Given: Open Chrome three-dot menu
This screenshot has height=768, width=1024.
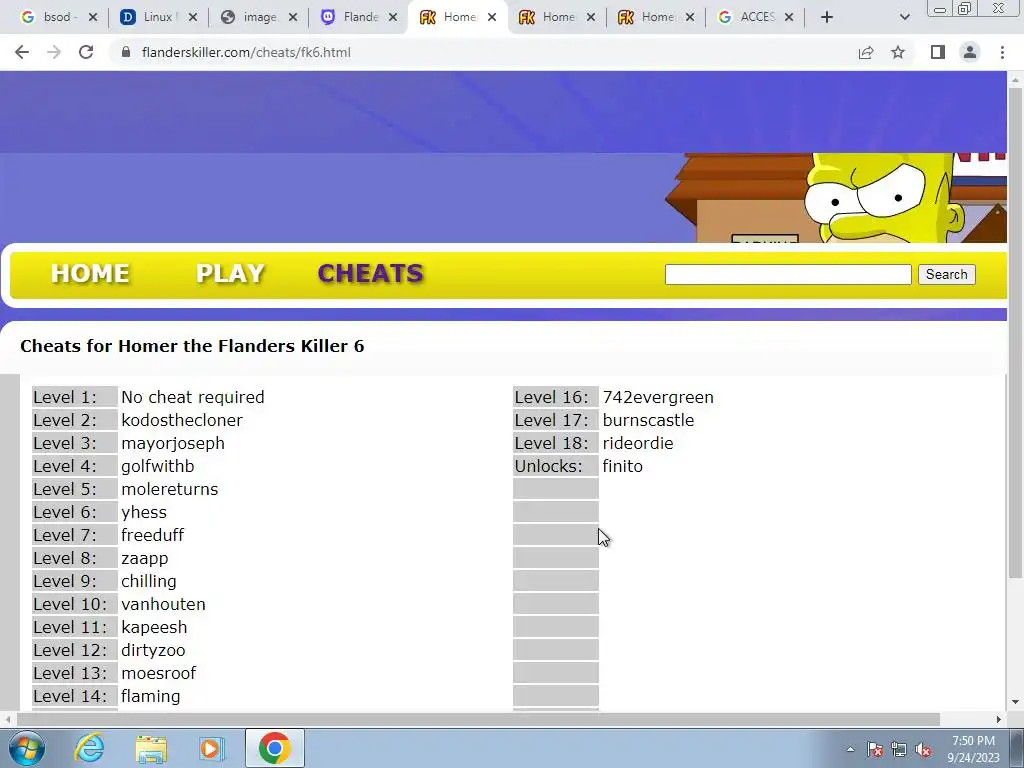Looking at the screenshot, I should click(x=1002, y=52).
